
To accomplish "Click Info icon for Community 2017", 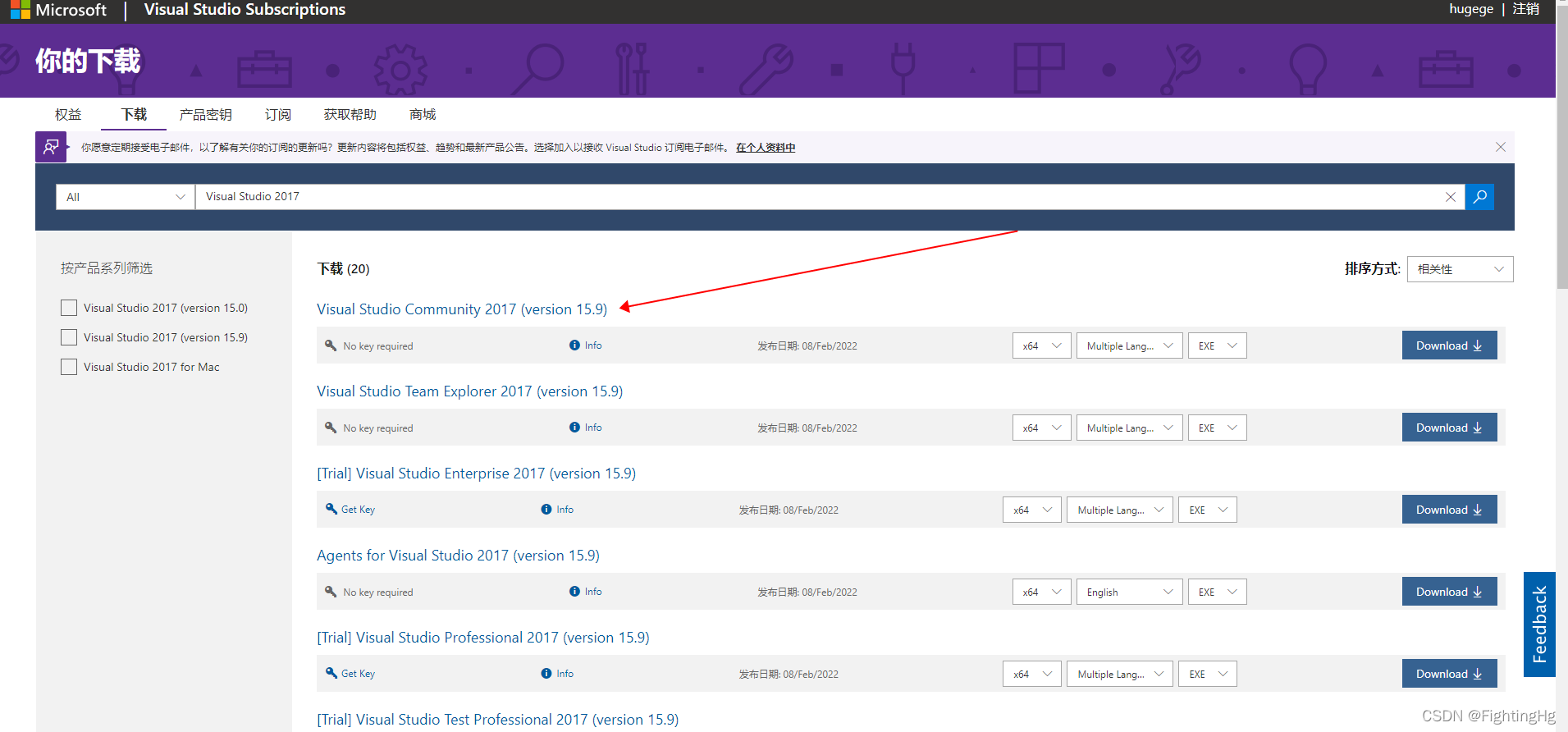I will (574, 345).
